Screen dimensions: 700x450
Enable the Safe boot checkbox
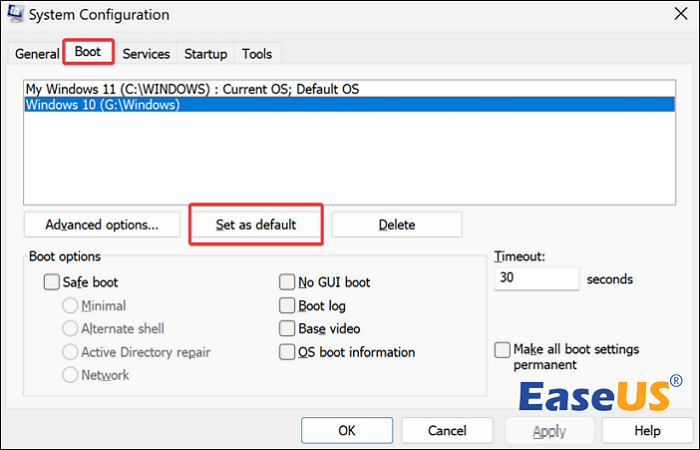[52, 283]
